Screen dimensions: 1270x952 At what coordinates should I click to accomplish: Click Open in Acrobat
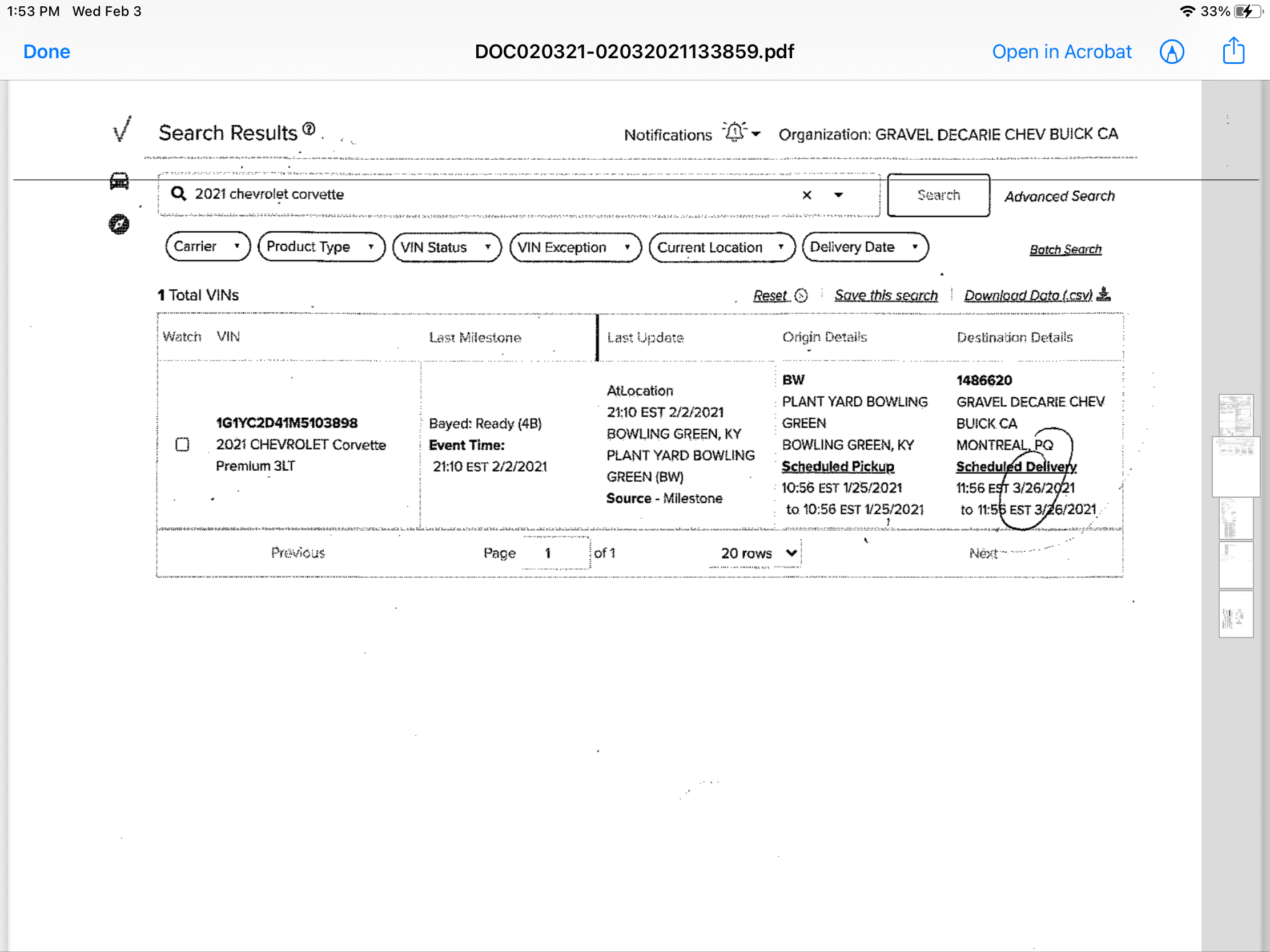pyautogui.click(x=1061, y=51)
